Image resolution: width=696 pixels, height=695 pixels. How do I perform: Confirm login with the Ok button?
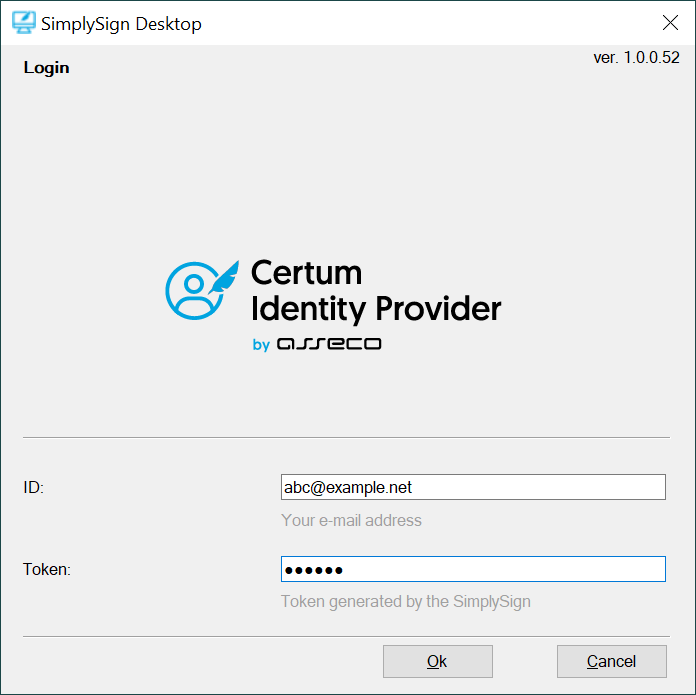click(x=438, y=661)
